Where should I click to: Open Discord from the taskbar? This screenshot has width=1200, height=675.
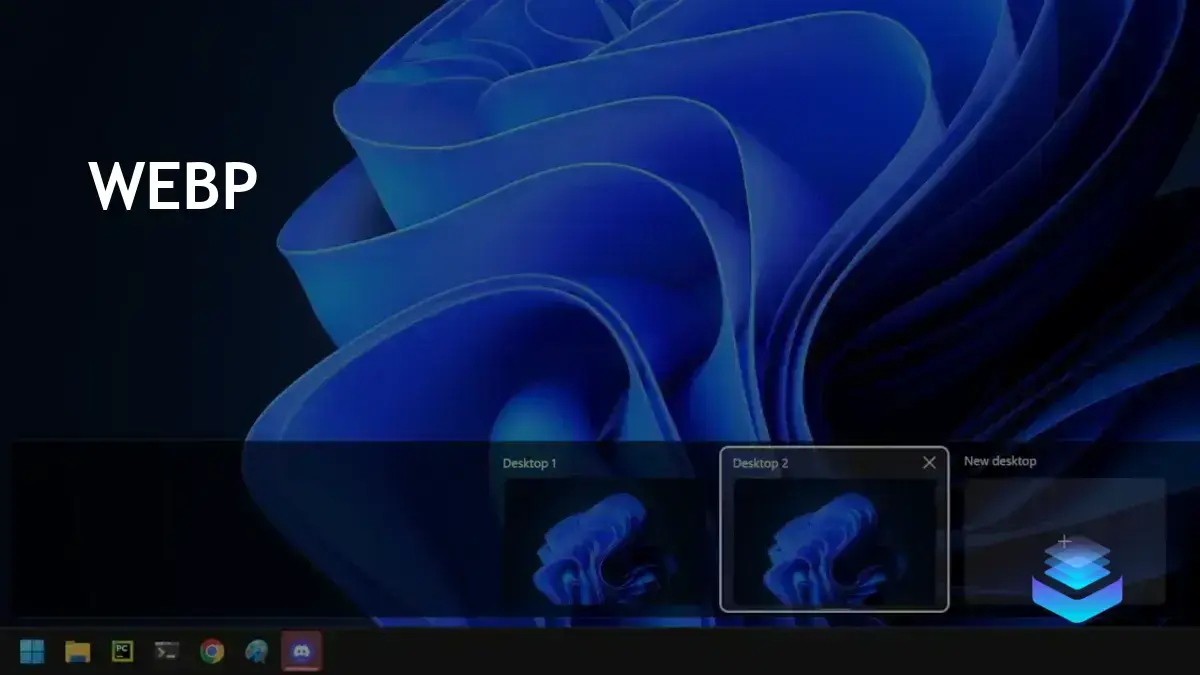click(300, 651)
